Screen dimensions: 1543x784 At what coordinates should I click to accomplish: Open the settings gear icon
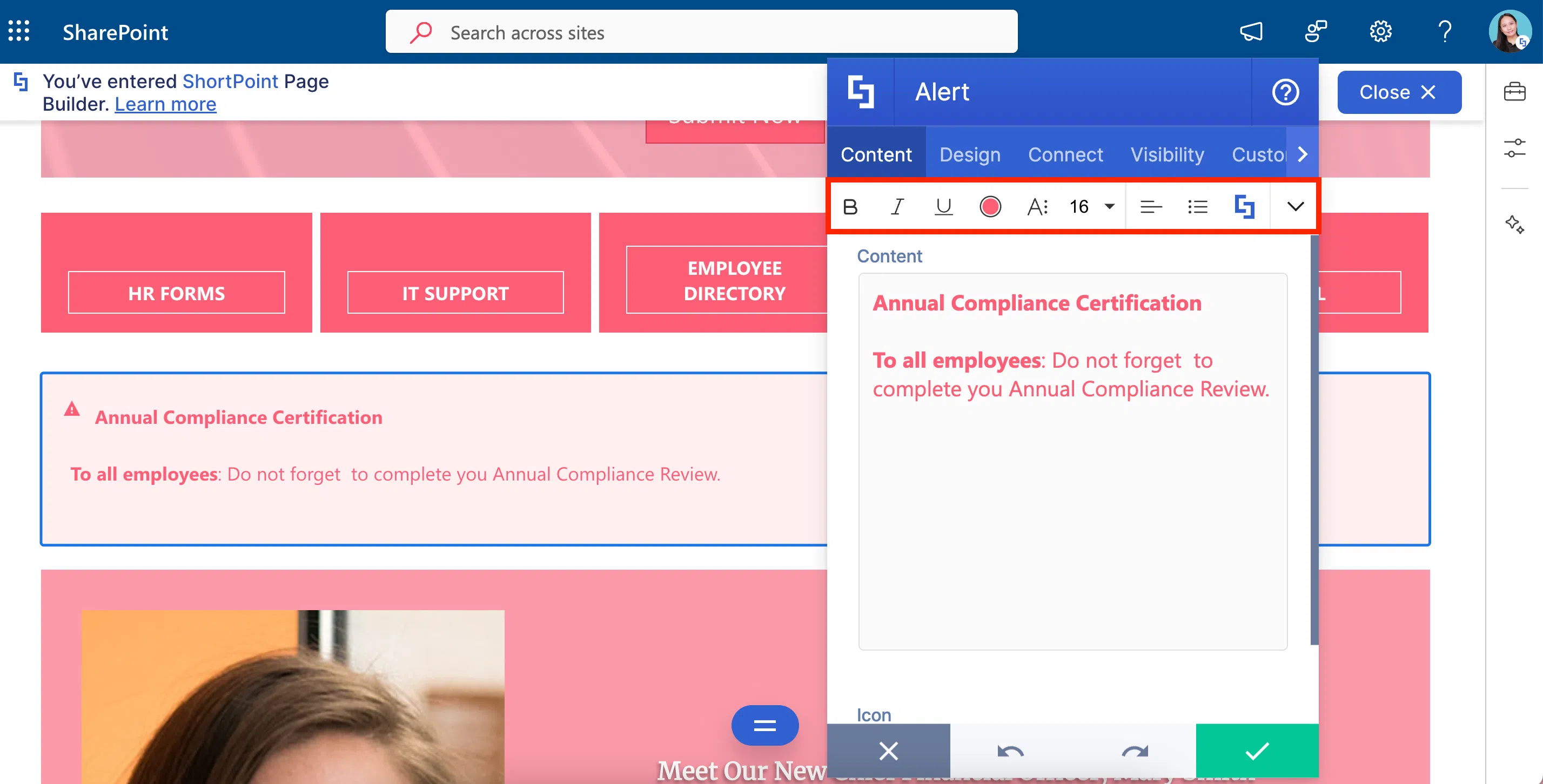(x=1381, y=31)
